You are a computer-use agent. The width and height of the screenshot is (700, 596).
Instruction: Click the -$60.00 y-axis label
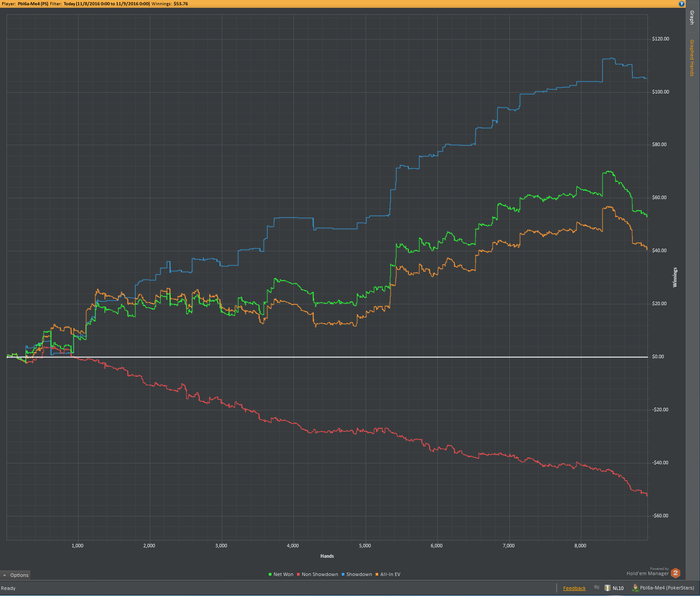click(660, 516)
